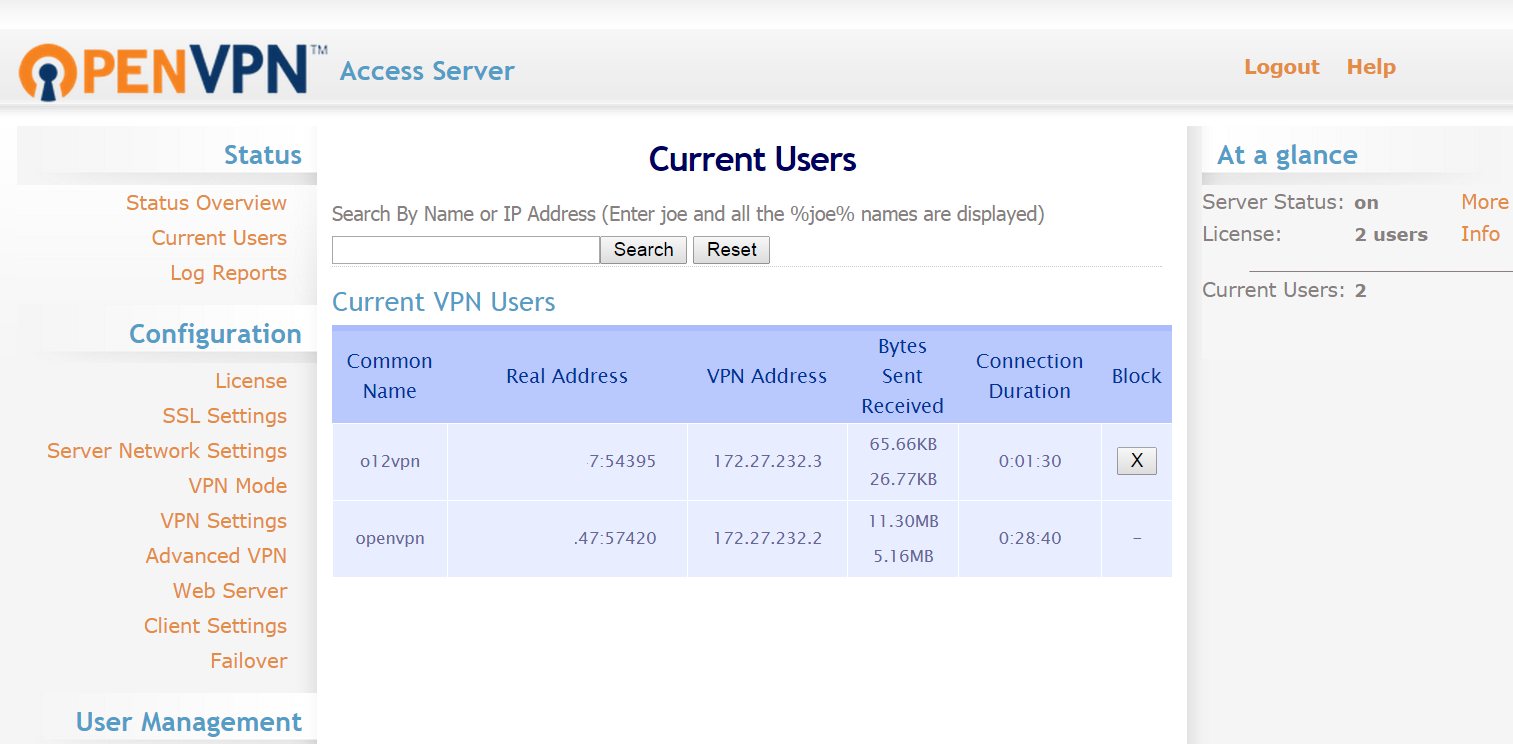Click the Connection Duration column header
The image size is (1513, 744).
click(x=1030, y=376)
